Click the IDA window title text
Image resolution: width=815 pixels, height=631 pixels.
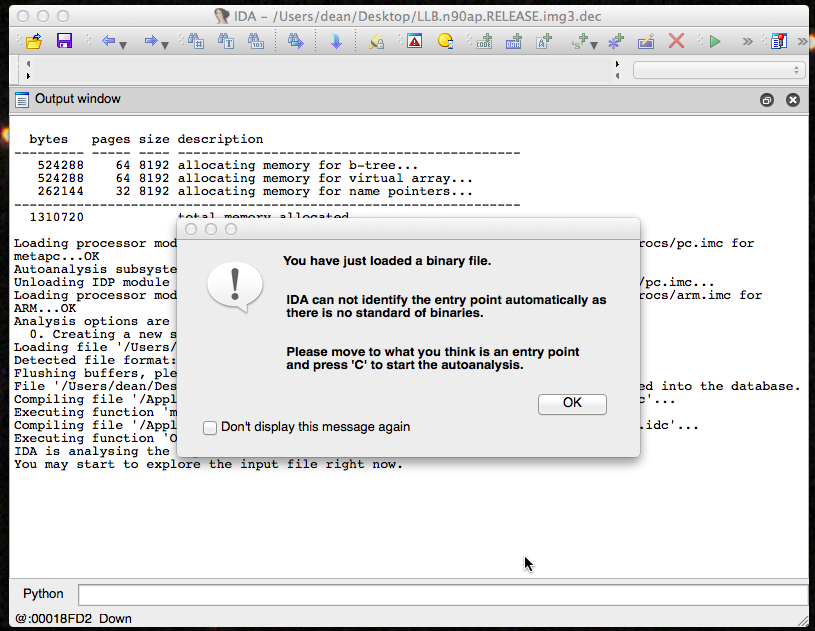click(x=417, y=17)
